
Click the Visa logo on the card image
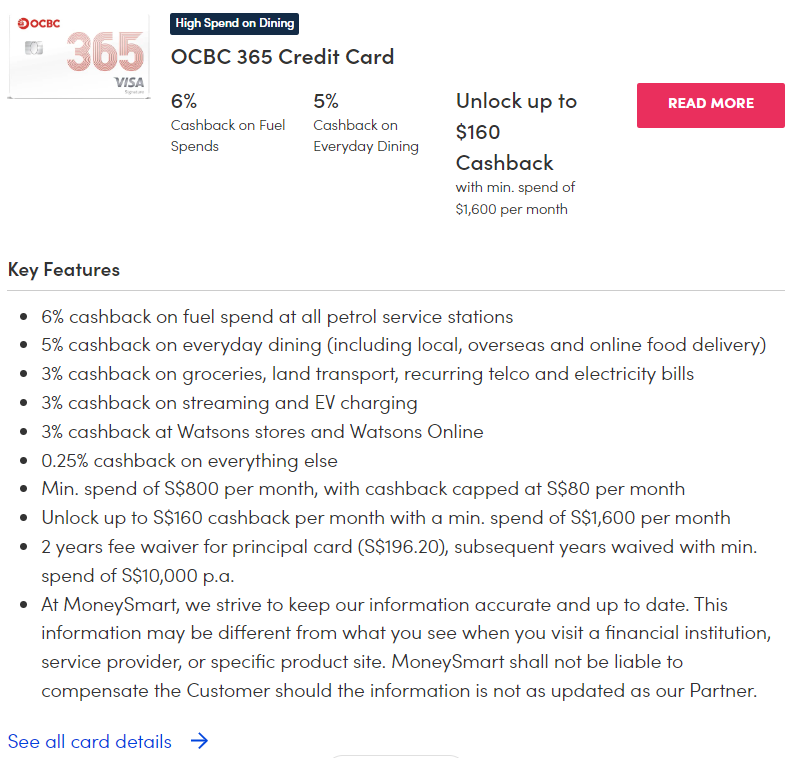pyautogui.click(x=131, y=82)
